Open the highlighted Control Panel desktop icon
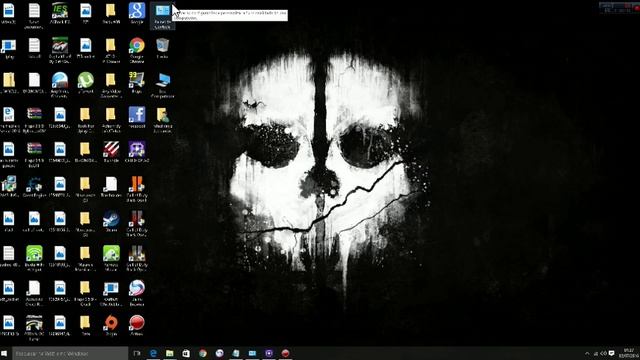 click(x=162, y=15)
